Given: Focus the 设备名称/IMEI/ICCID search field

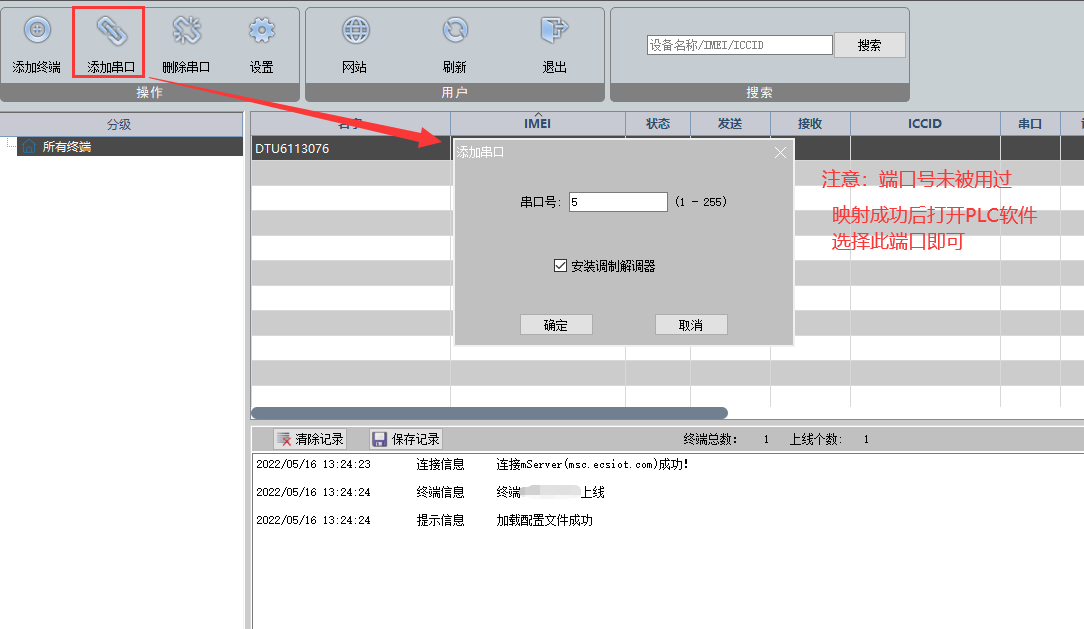Looking at the screenshot, I should (740, 45).
